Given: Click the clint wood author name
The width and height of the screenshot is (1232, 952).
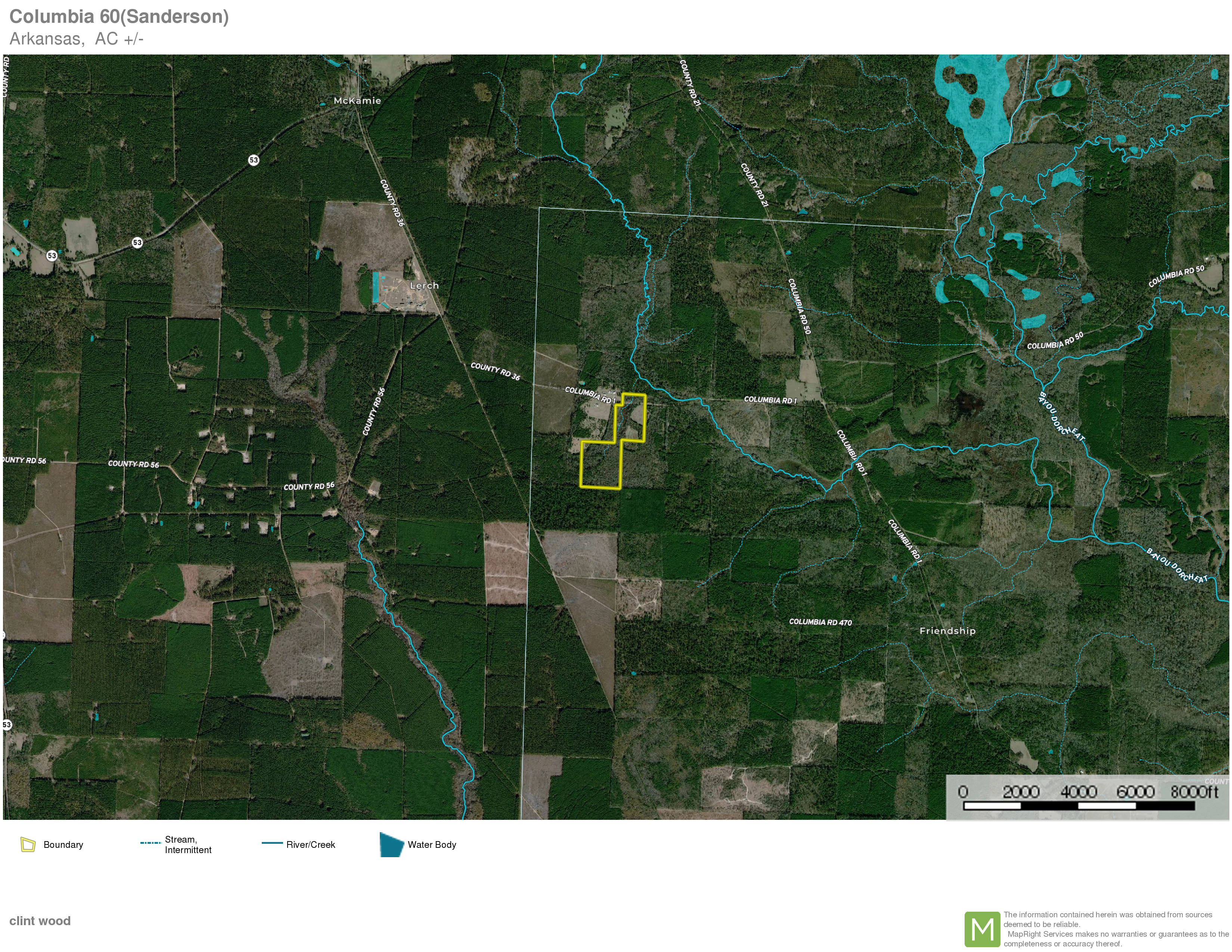Looking at the screenshot, I should [40, 920].
